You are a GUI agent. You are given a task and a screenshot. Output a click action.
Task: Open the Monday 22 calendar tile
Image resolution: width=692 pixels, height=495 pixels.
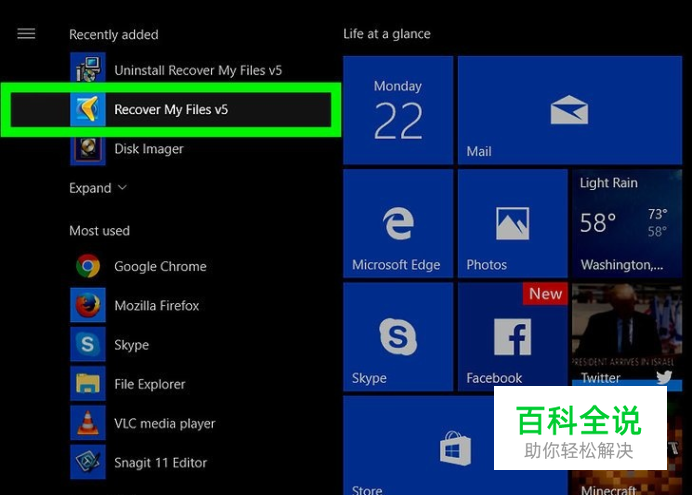[x=398, y=110]
